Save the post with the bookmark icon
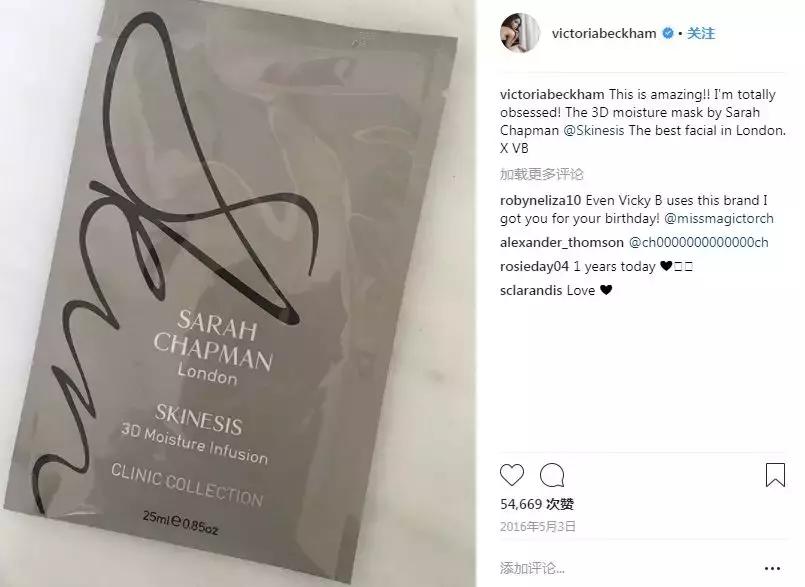The image size is (805, 587). click(x=775, y=475)
